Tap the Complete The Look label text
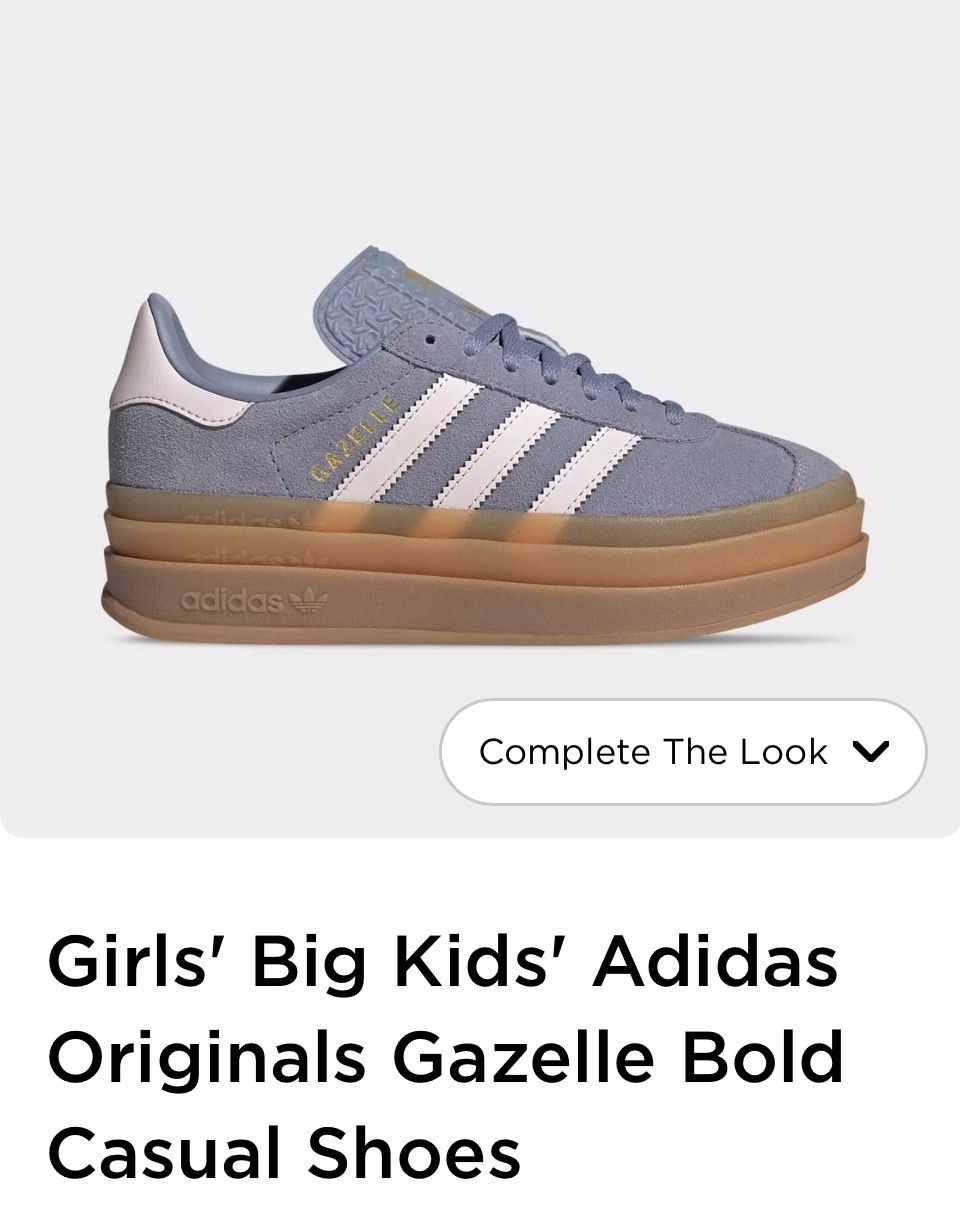Viewport: 960px width, 1218px height. pyautogui.click(x=653, y=751)
